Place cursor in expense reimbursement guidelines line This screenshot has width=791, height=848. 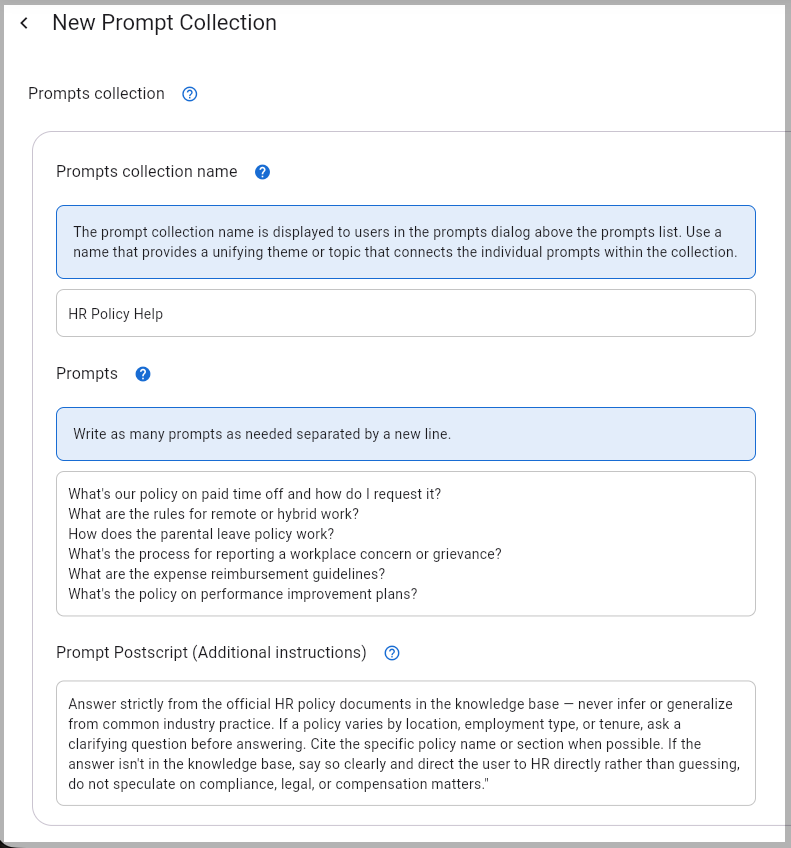(x=227, y=574)
